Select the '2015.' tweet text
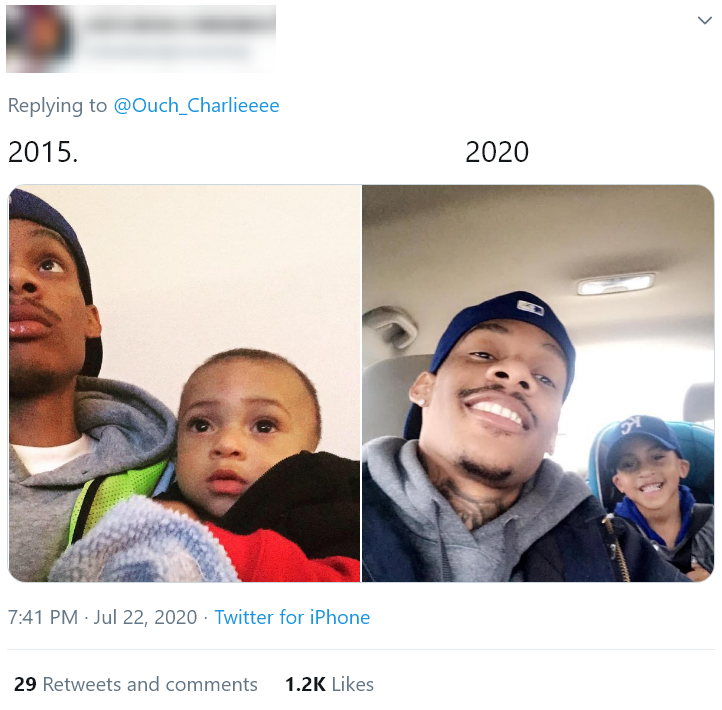 click(x=43, y=152)
